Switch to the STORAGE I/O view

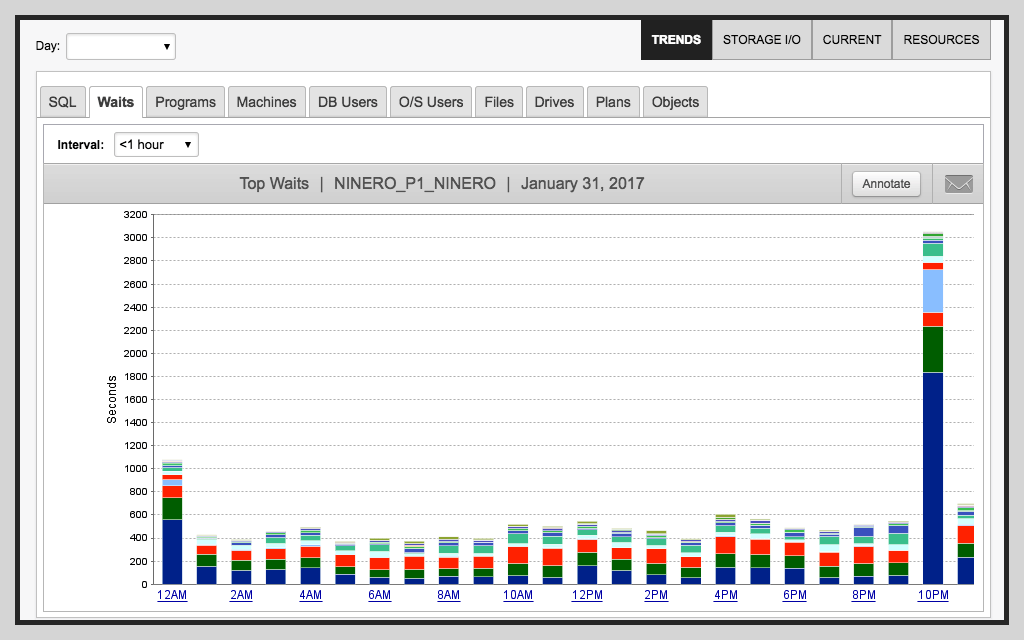tap(761, 39)
